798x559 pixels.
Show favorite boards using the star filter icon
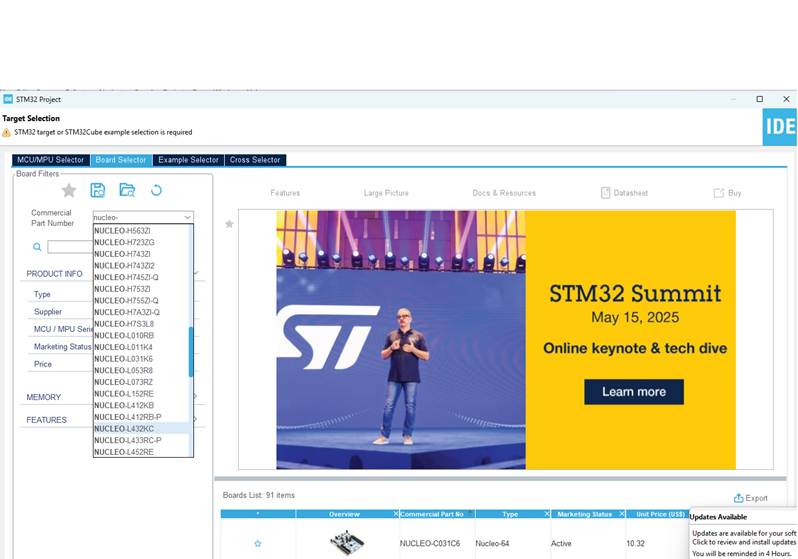[x=69, y=190]
